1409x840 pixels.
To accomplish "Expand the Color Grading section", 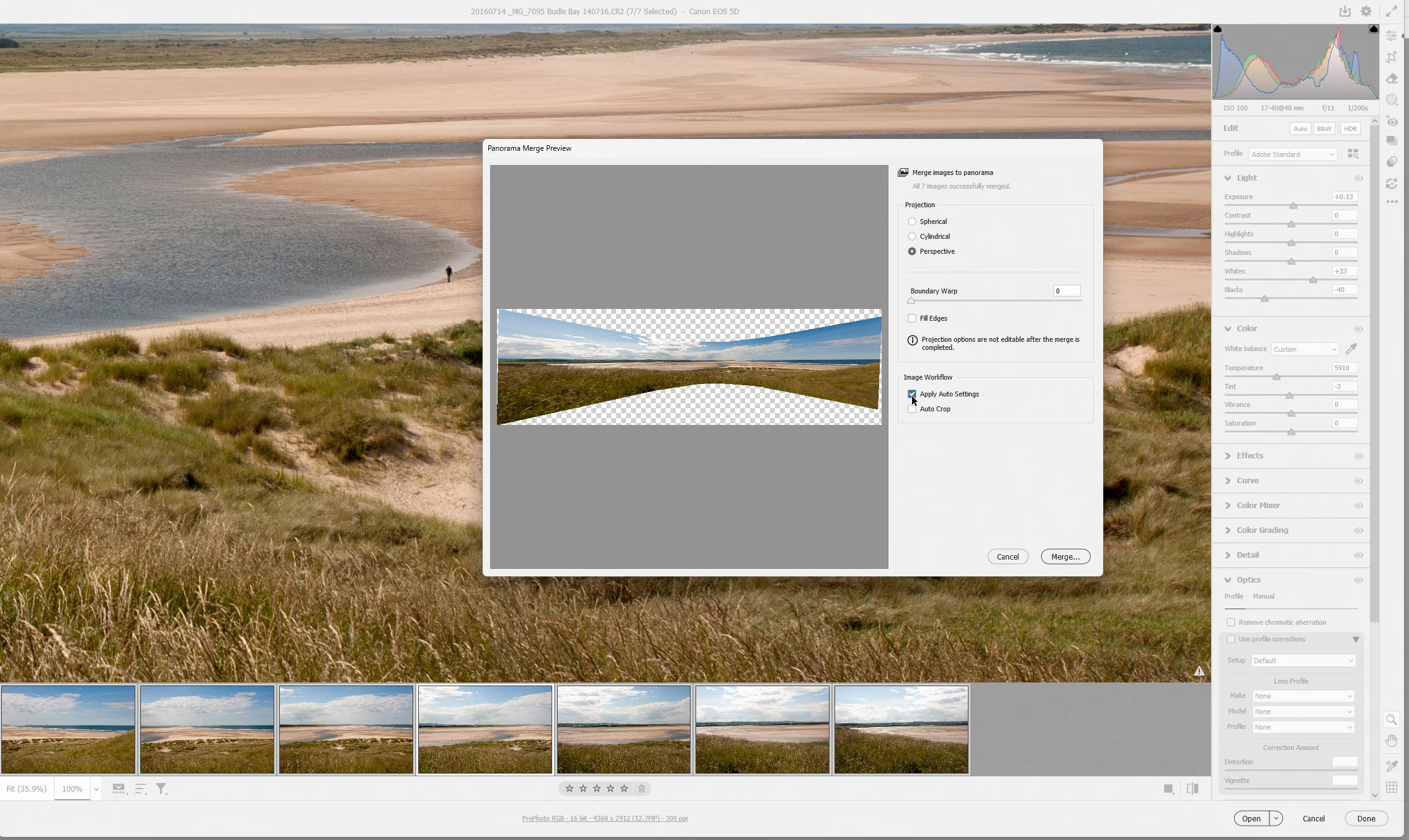I will (1262, 530).
